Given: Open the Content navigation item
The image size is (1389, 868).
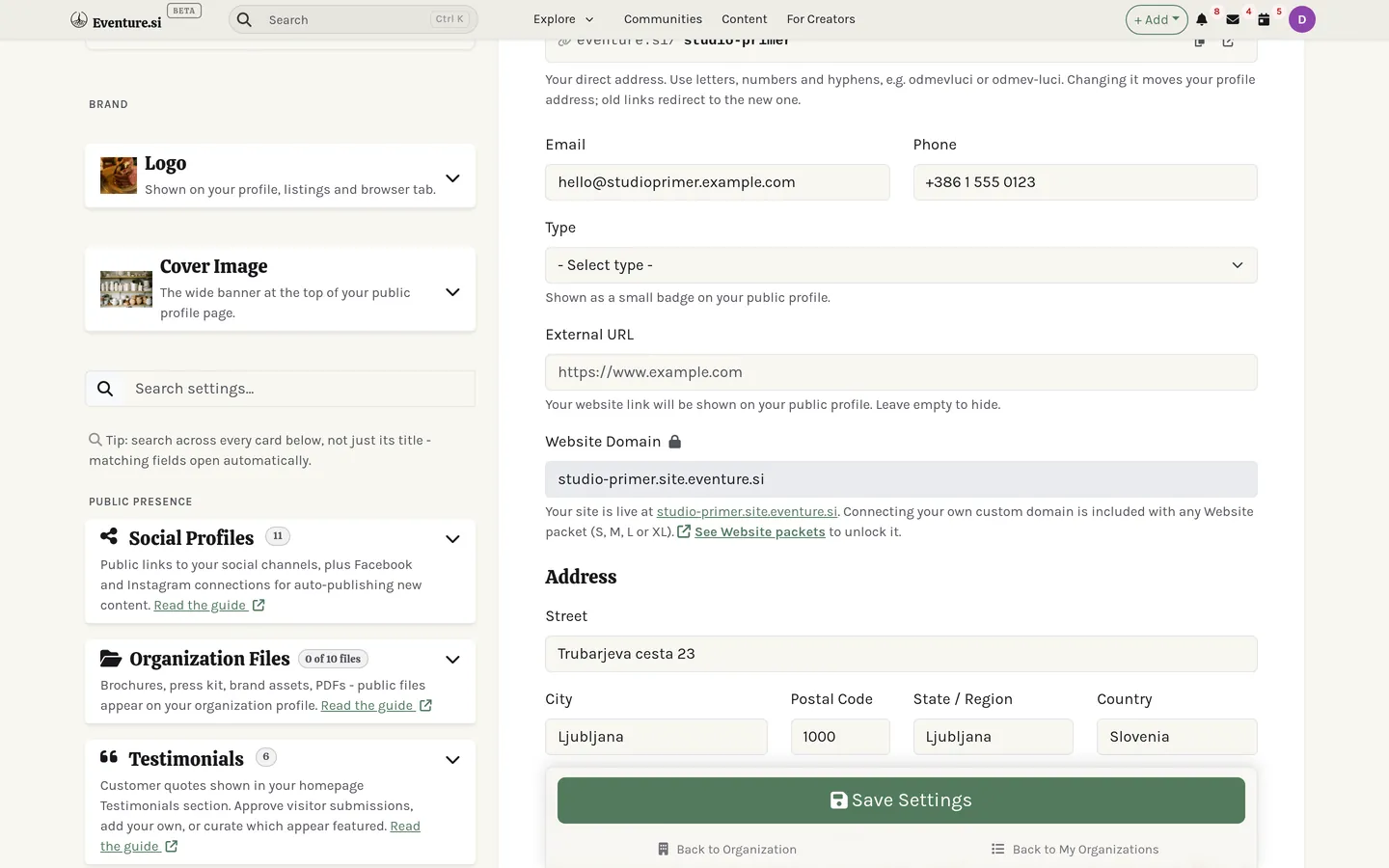Looking at the screenshot, I should click(x=744, y=19).
